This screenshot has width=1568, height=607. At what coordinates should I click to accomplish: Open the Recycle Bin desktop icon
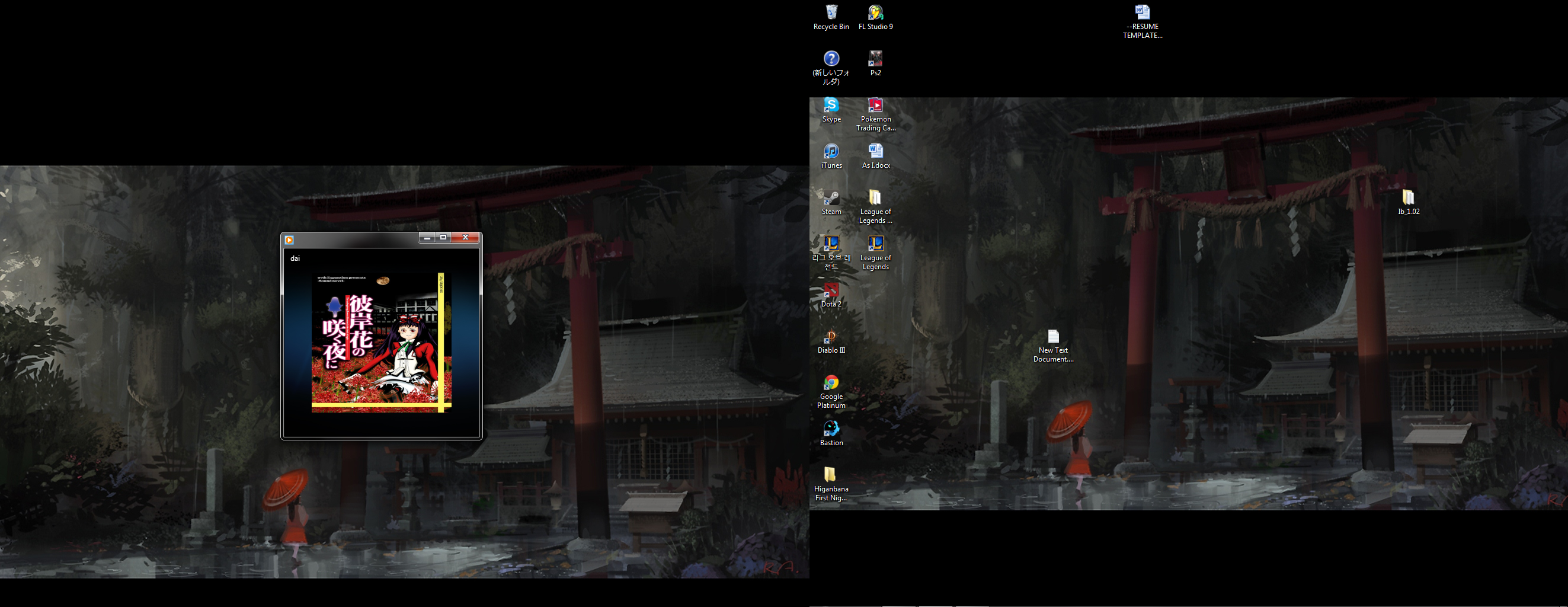(831, 17)
